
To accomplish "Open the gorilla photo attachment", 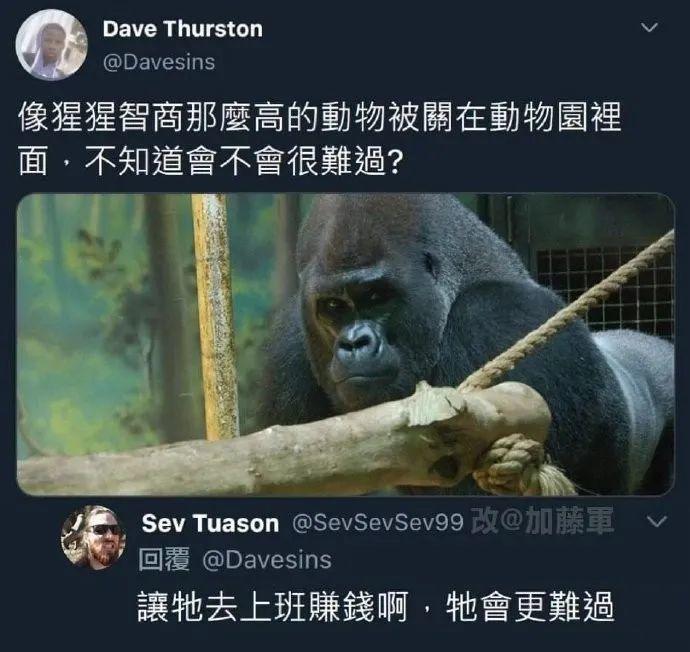I will (345, 344).
